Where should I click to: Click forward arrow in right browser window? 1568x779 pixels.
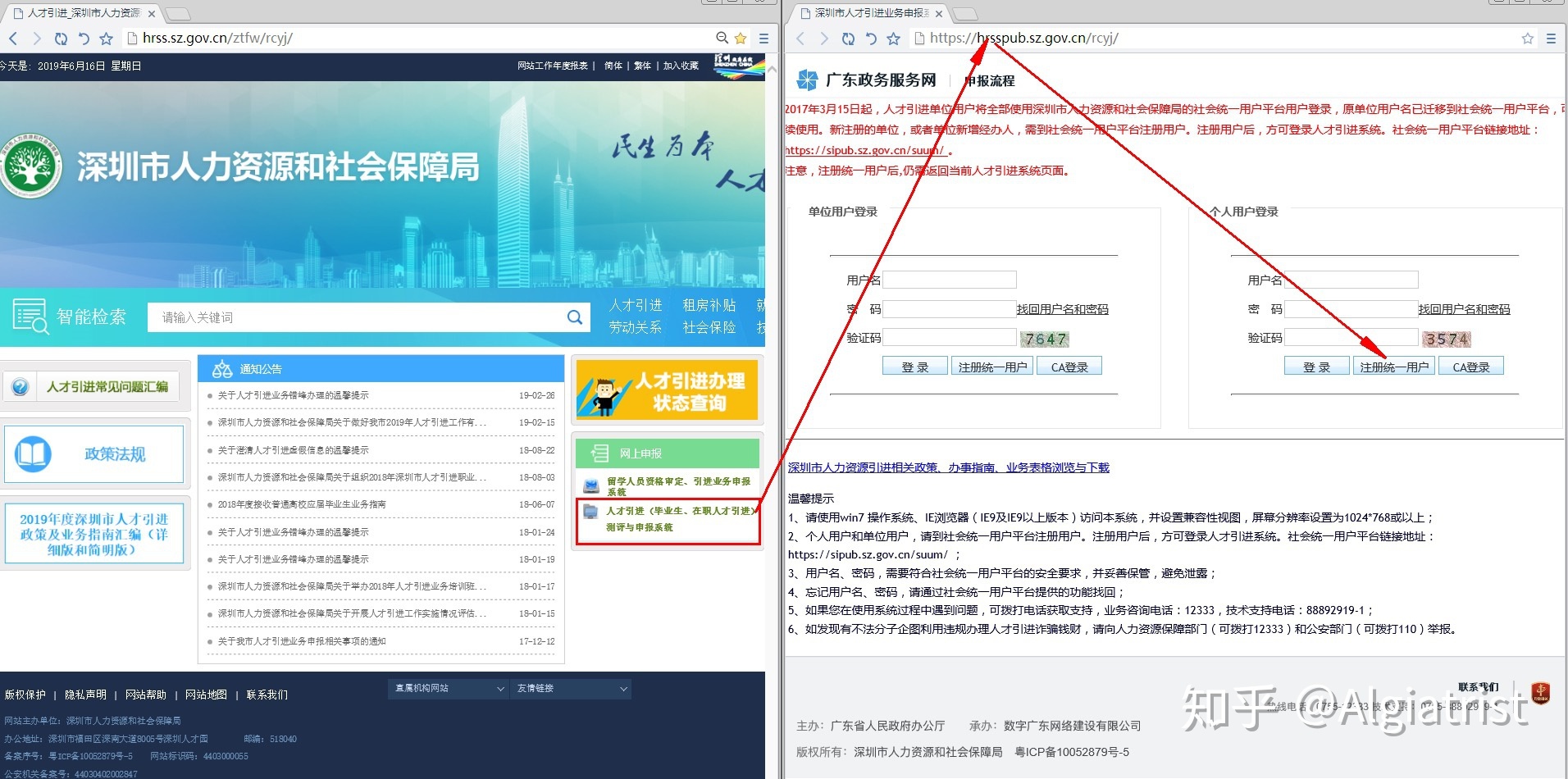click(x=823, y=39)
